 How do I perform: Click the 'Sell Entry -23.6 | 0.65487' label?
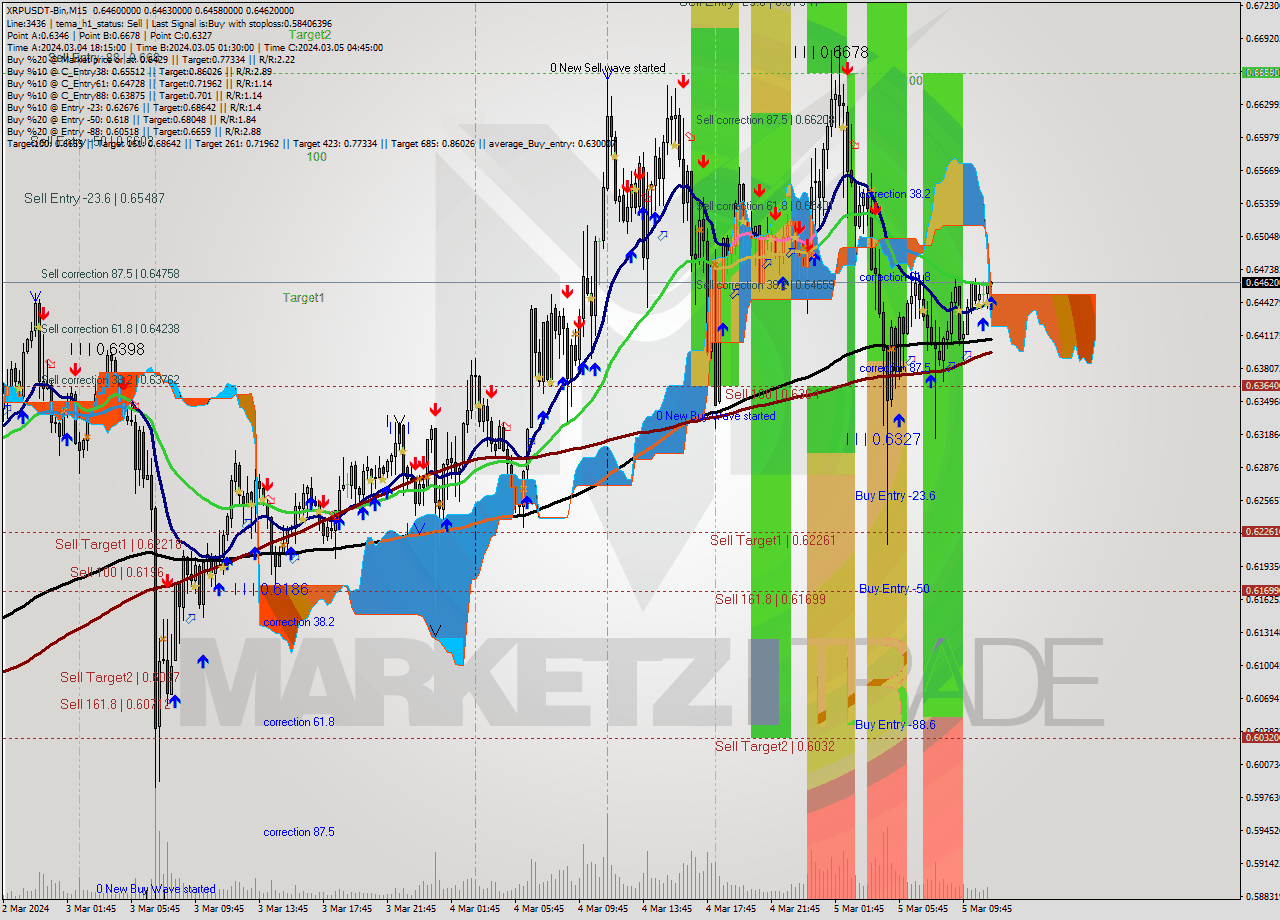94,198
